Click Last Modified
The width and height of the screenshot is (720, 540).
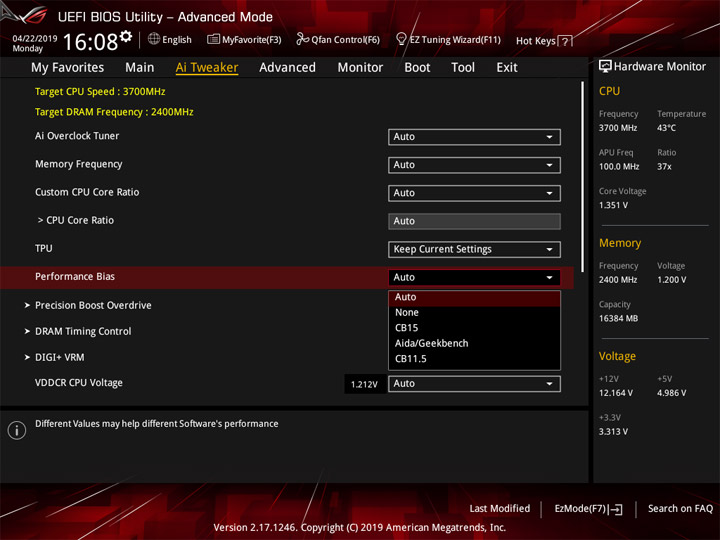point(500,509)
